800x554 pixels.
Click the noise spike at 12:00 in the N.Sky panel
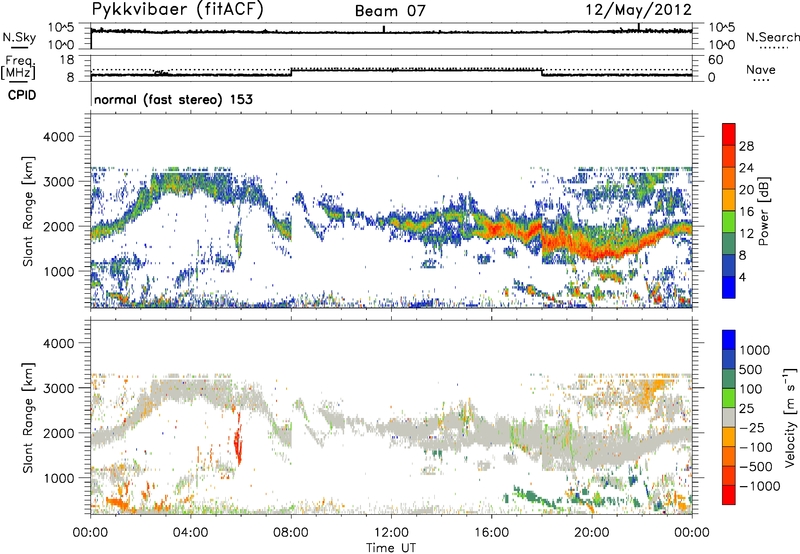point(384,29)
